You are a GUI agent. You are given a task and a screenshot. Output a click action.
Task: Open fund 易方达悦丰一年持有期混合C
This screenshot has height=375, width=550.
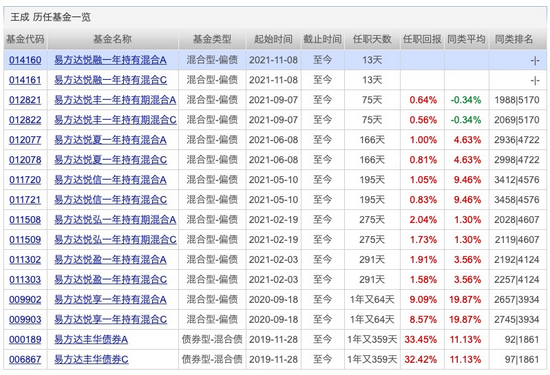(x=115, y=120)
